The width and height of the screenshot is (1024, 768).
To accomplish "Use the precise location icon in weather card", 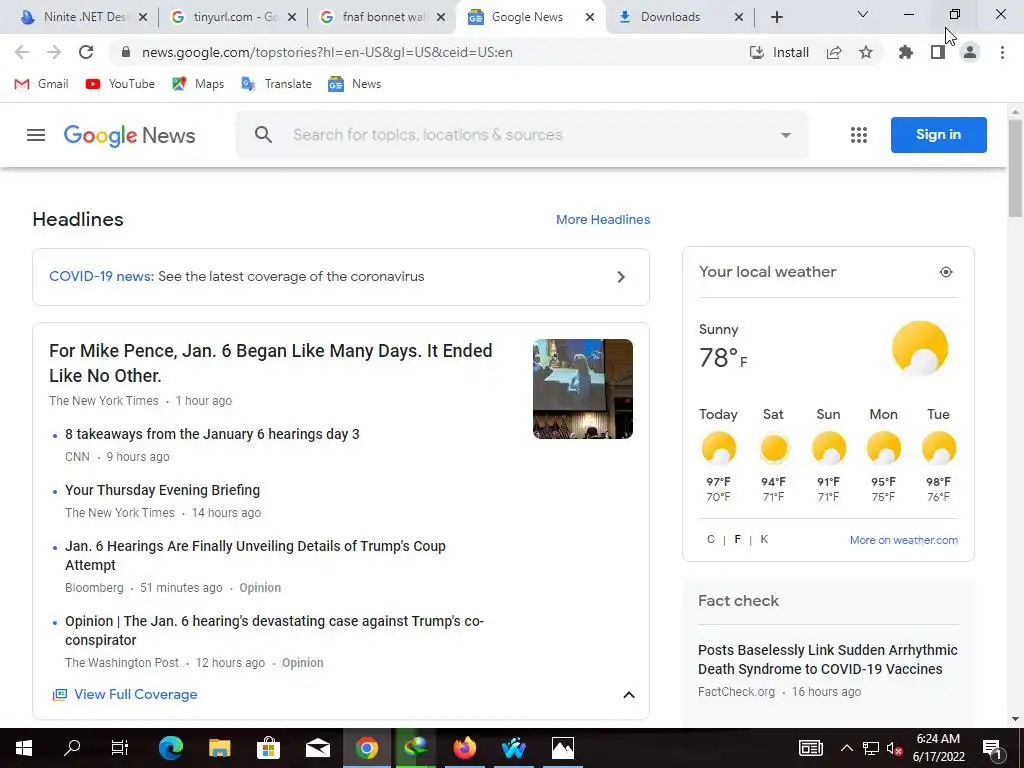I will click(946, 272).
